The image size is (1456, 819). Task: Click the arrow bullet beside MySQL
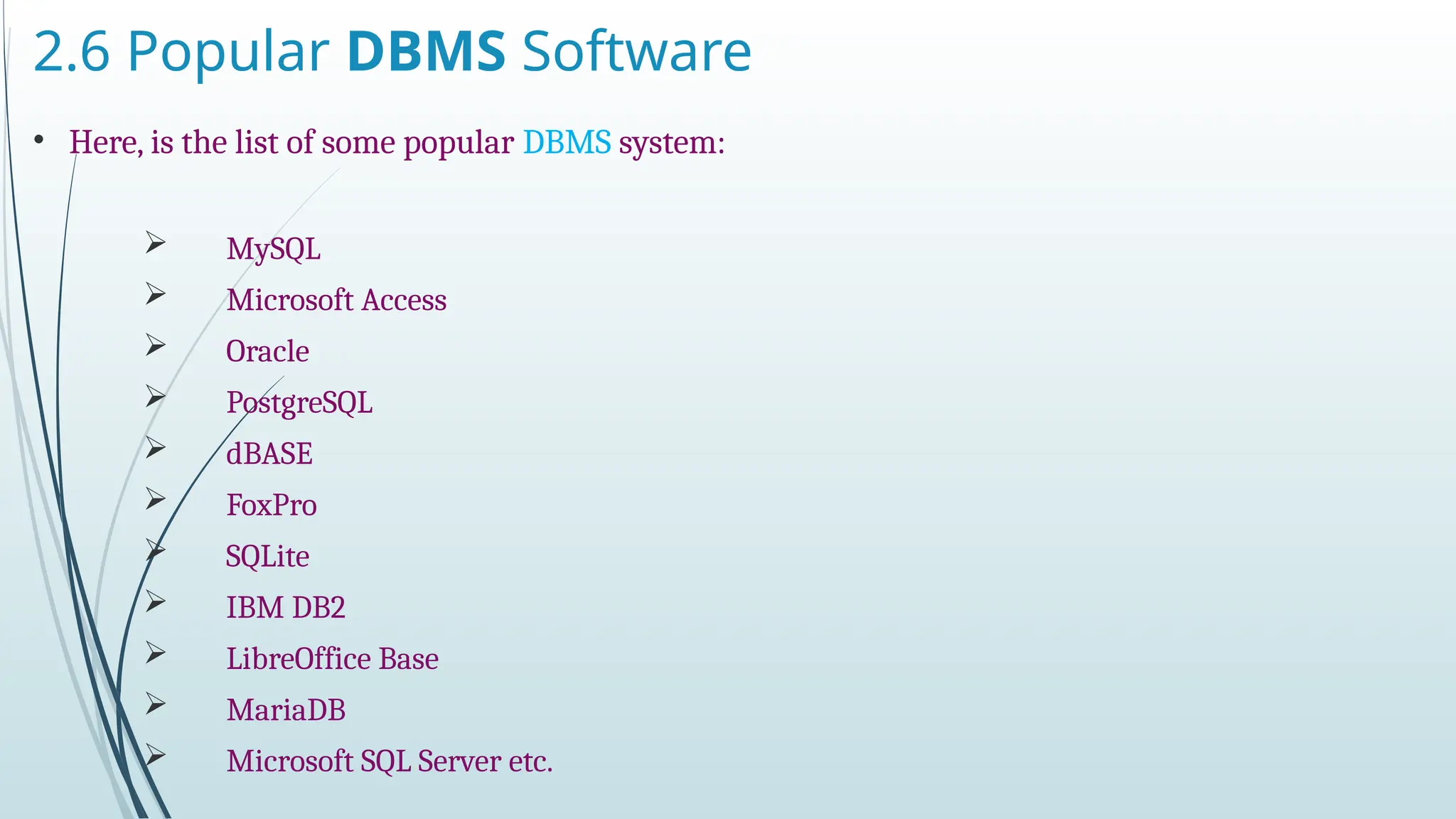[x=156, y=243]
